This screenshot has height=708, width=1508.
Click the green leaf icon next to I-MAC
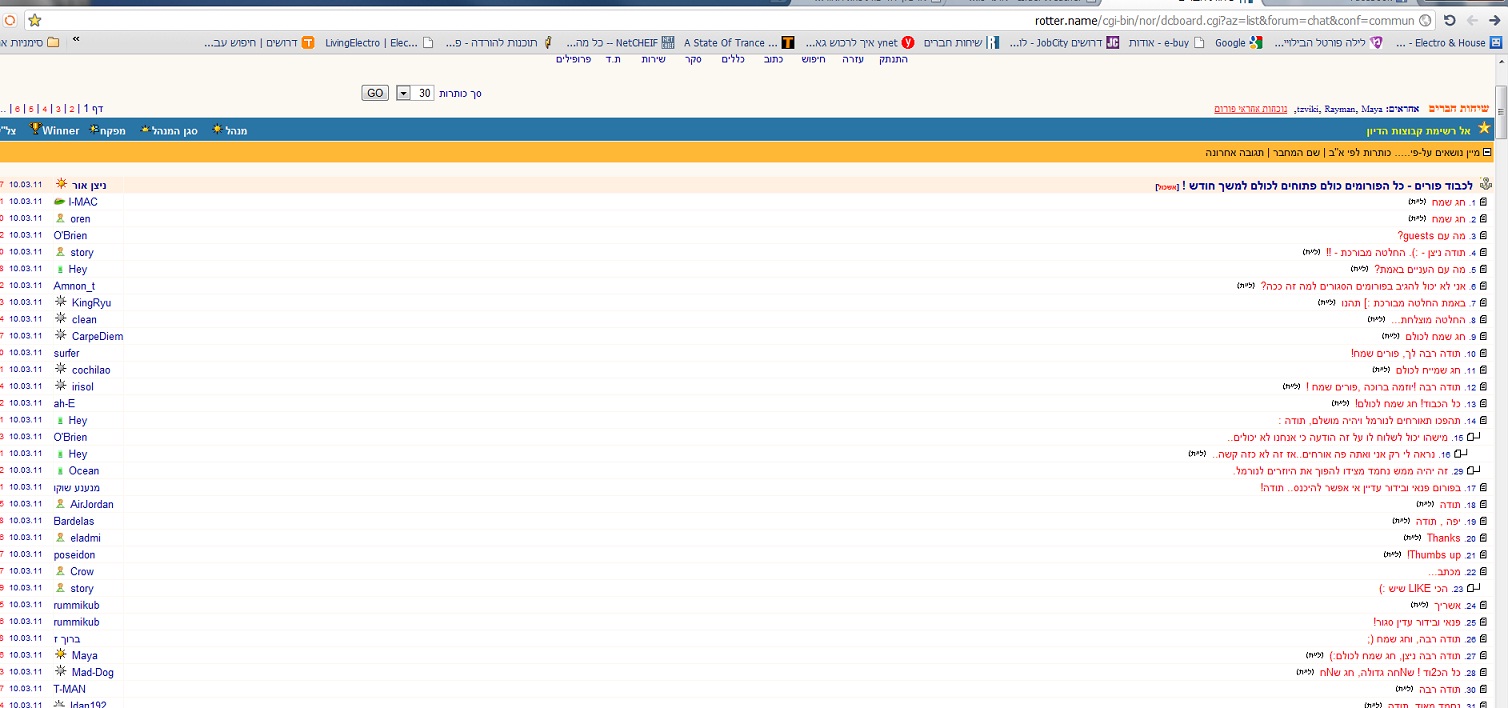tap(60, 202)
